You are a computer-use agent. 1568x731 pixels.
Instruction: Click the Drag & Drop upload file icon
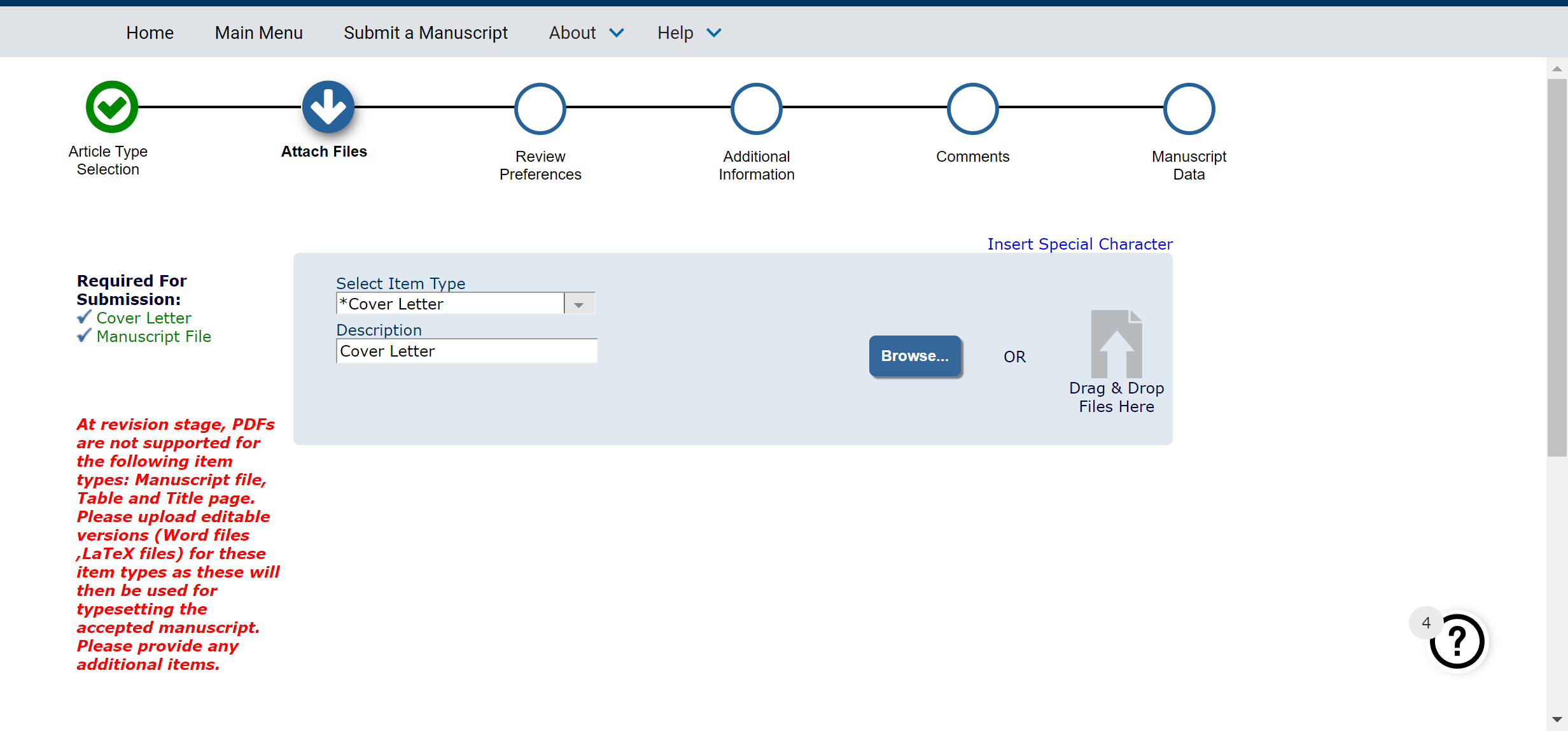click(x=1116, y=344)
